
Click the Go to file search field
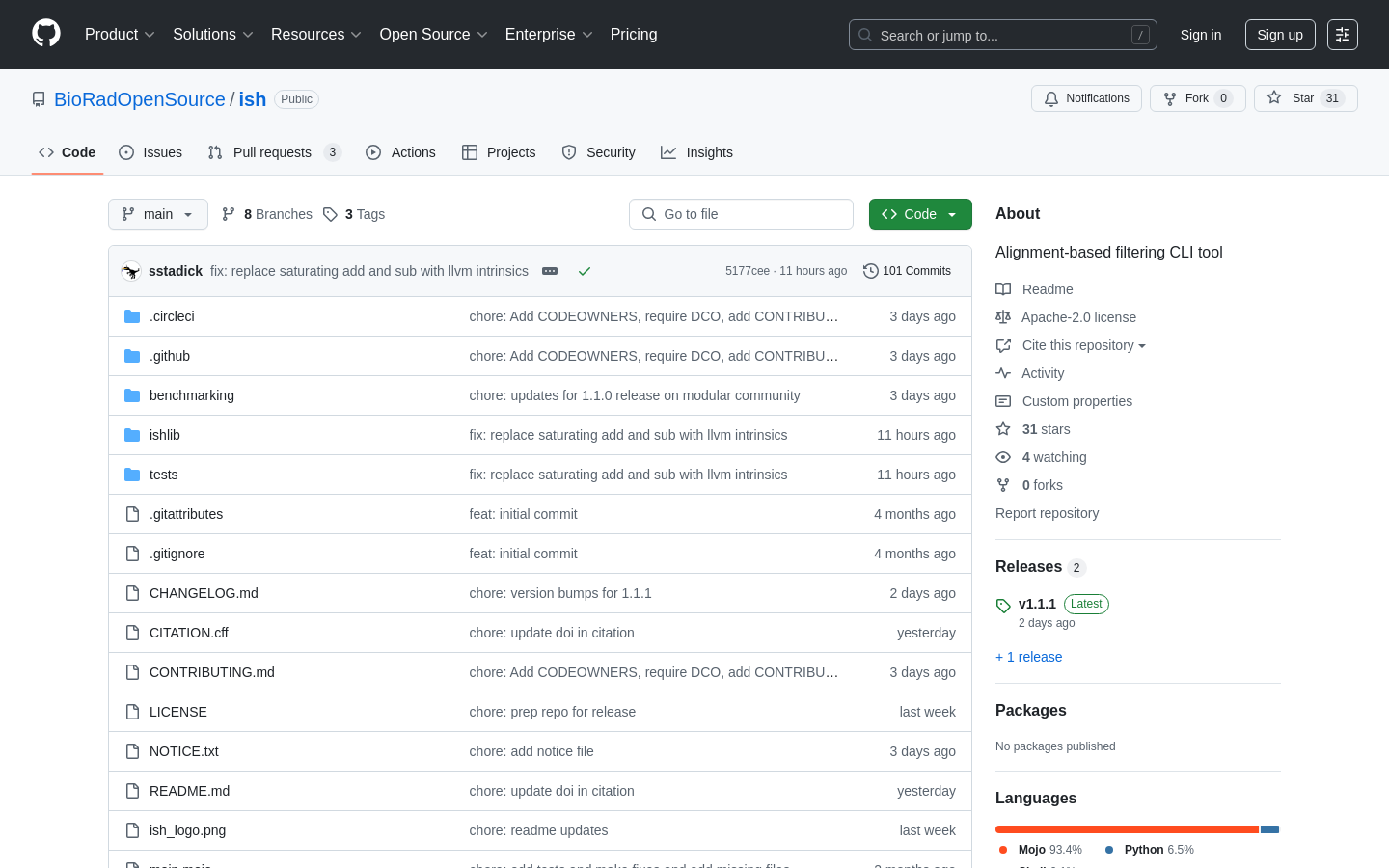click(x=741, y=214)
